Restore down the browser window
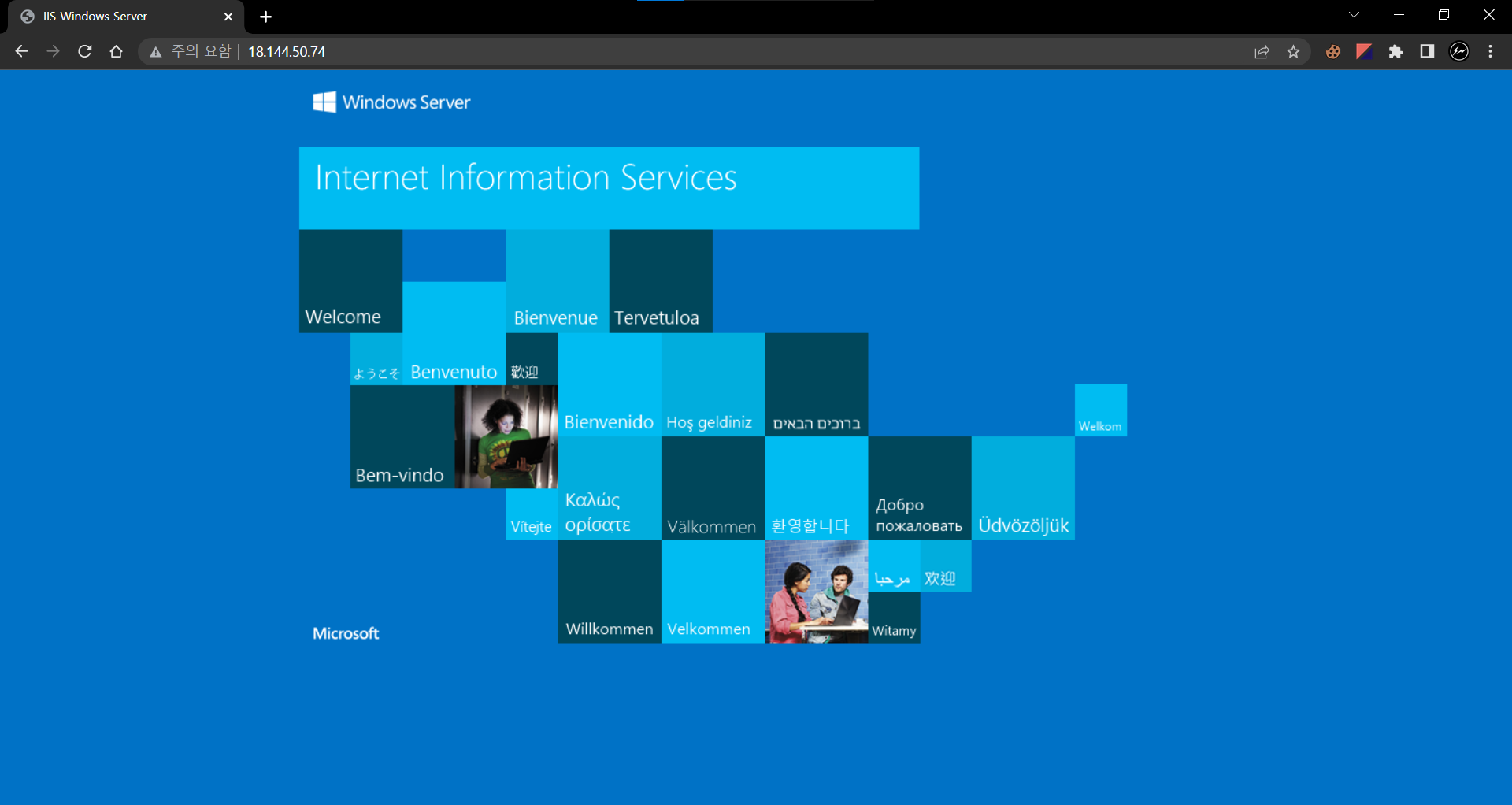 coord(1443,15)
